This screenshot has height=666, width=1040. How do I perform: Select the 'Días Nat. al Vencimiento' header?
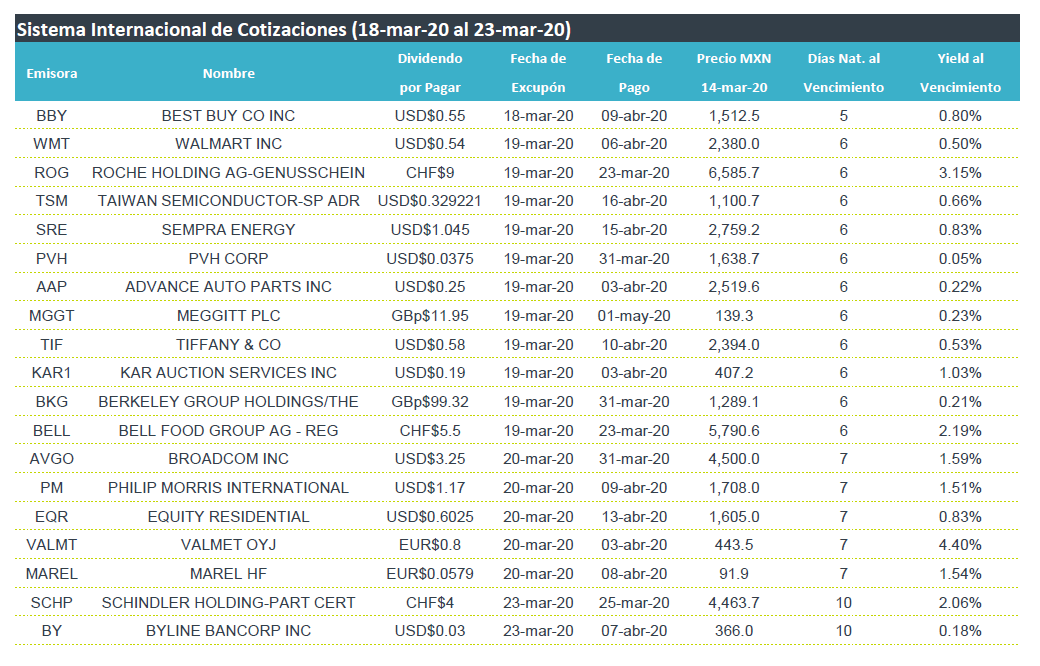point(844,73)
